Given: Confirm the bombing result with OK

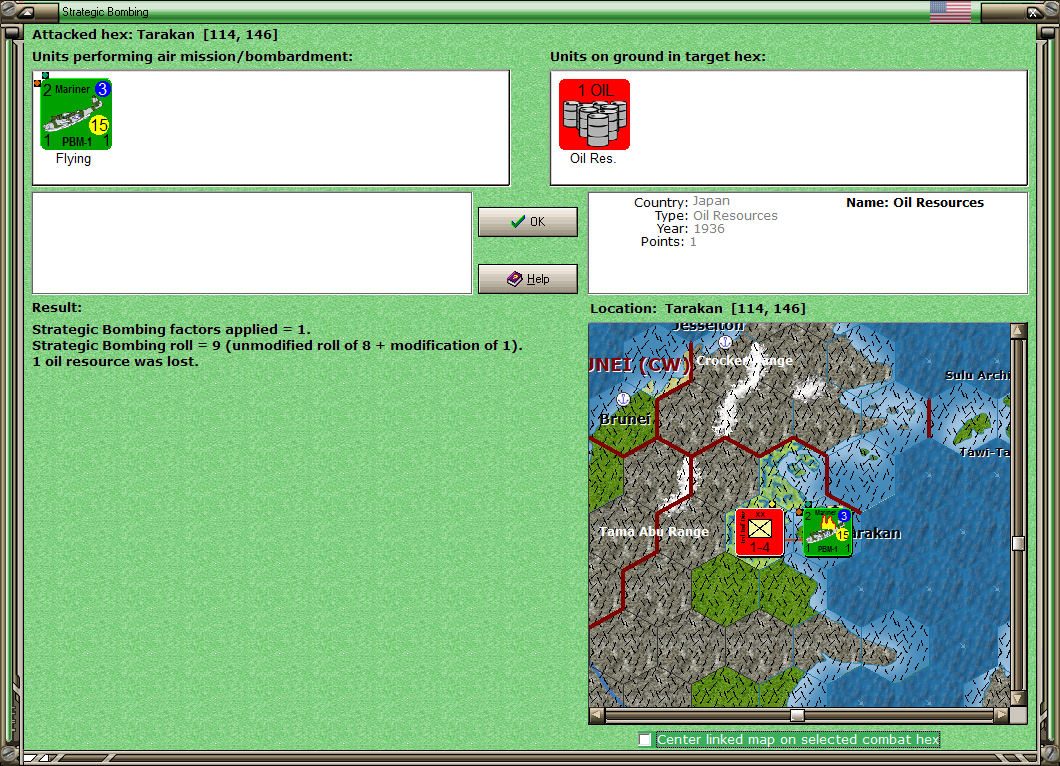Looking at the screenshot, I should point(527,221).
